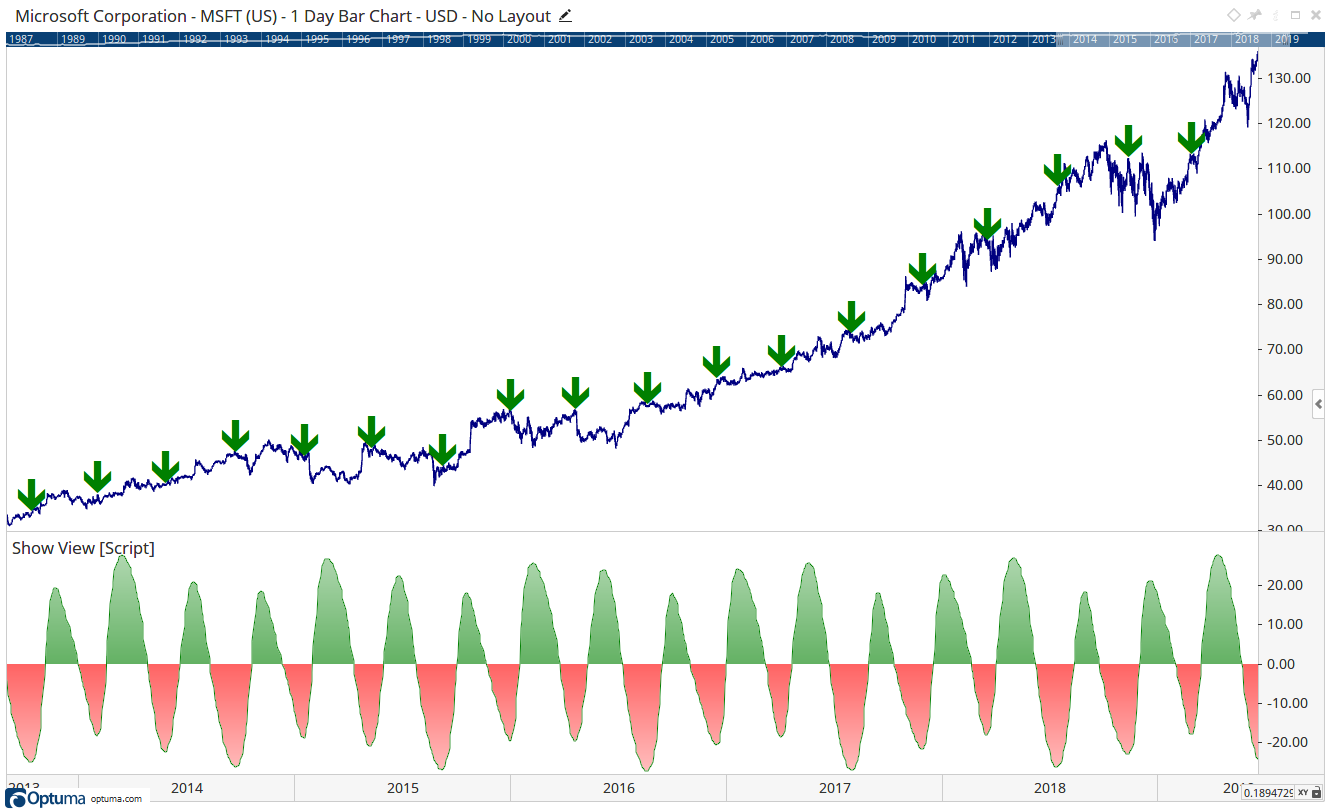1331x809 pixels.
Task: Jump to 2012 in the navigator bar
Action: (1004, 39)
